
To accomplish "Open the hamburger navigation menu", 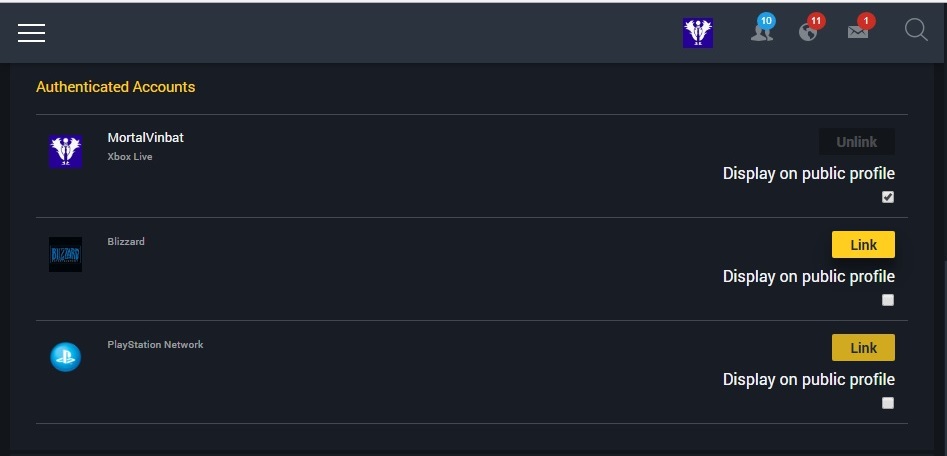I will 31,33.
